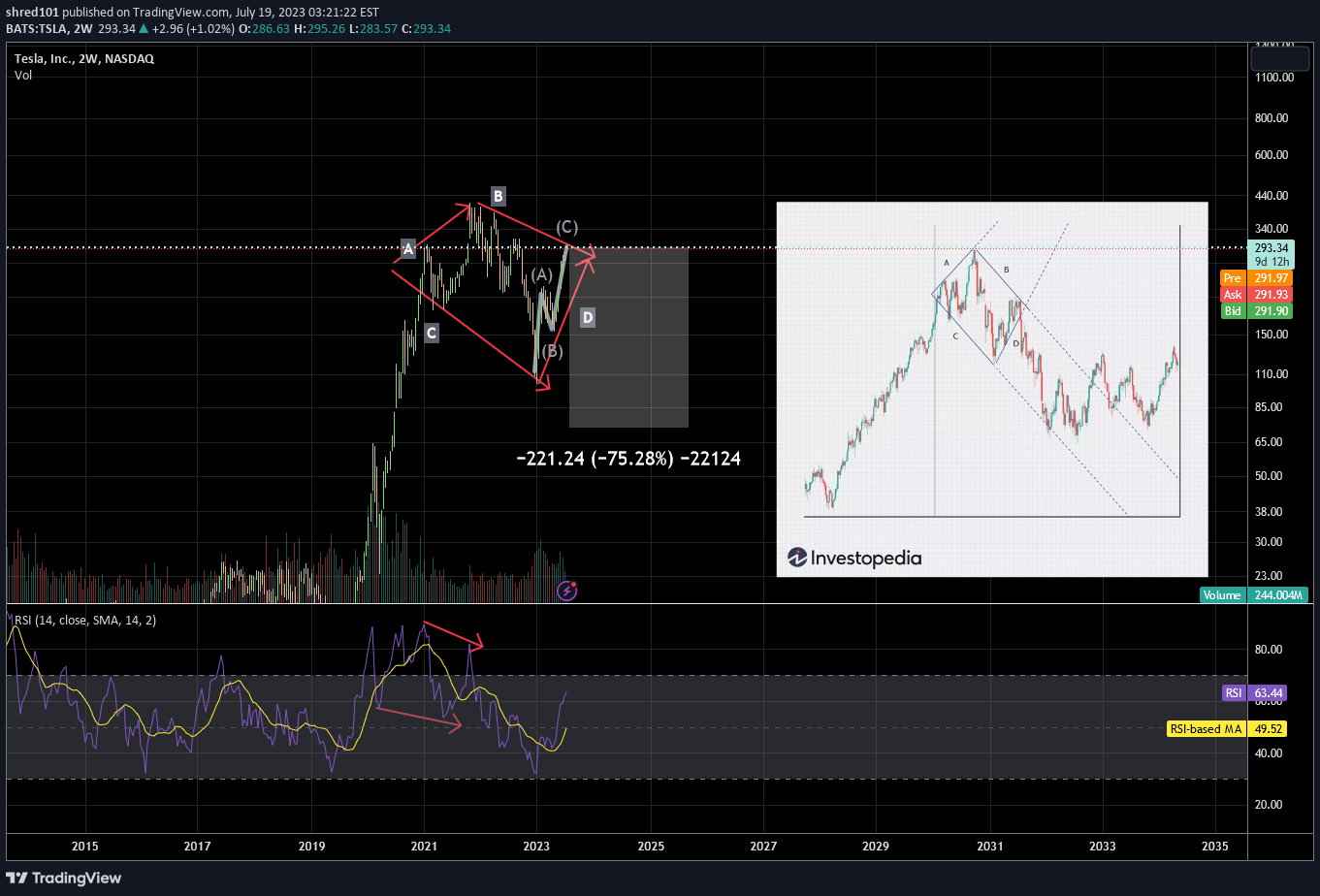
Task: Select the white 'D' label marker
Action: [587, 317]
